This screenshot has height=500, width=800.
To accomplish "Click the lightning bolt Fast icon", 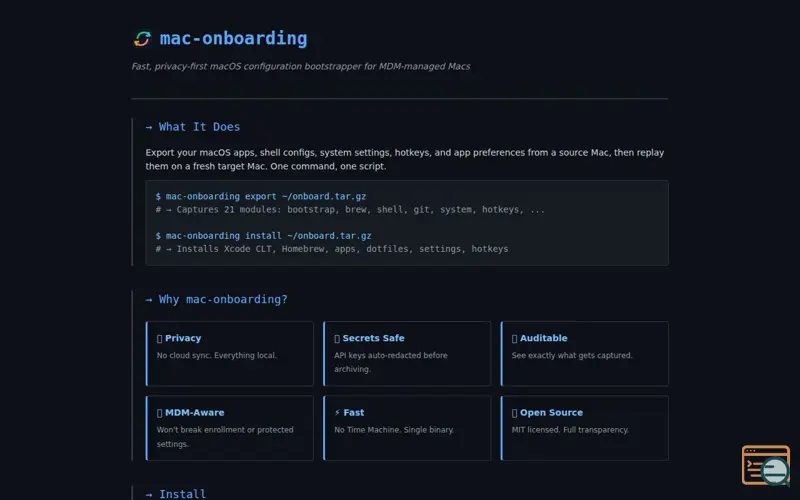I will [x=337, y=412].
